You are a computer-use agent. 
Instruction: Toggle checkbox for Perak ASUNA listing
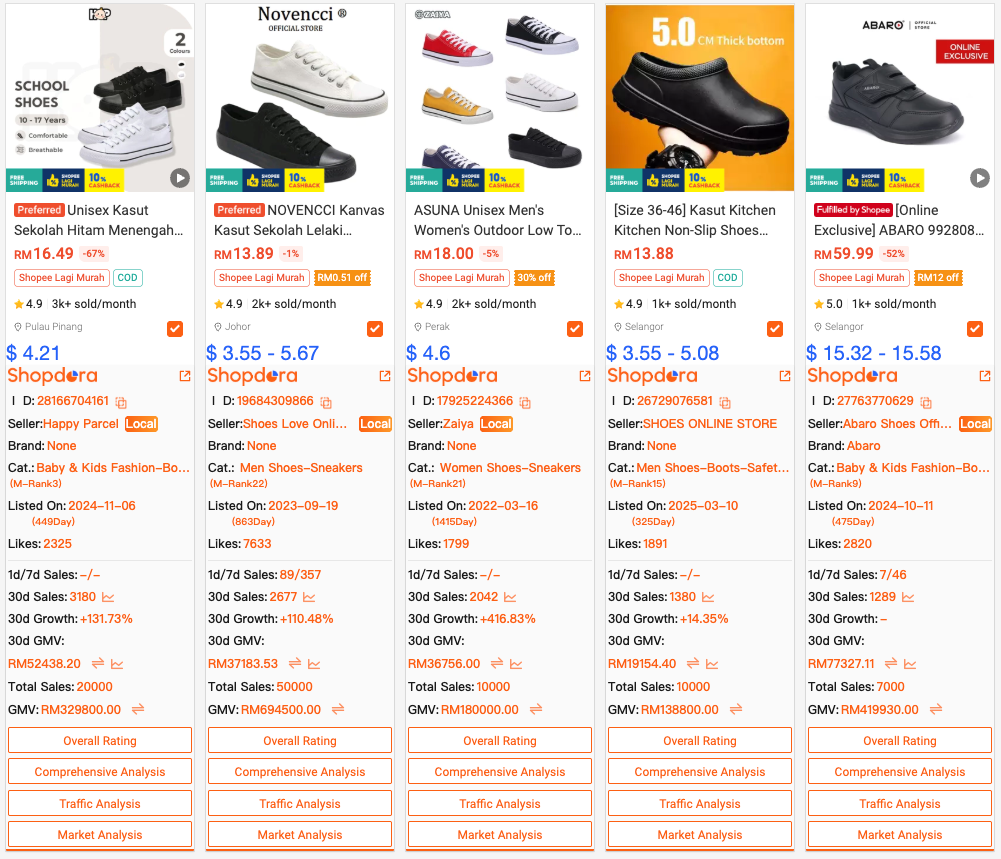click(575, 329)
